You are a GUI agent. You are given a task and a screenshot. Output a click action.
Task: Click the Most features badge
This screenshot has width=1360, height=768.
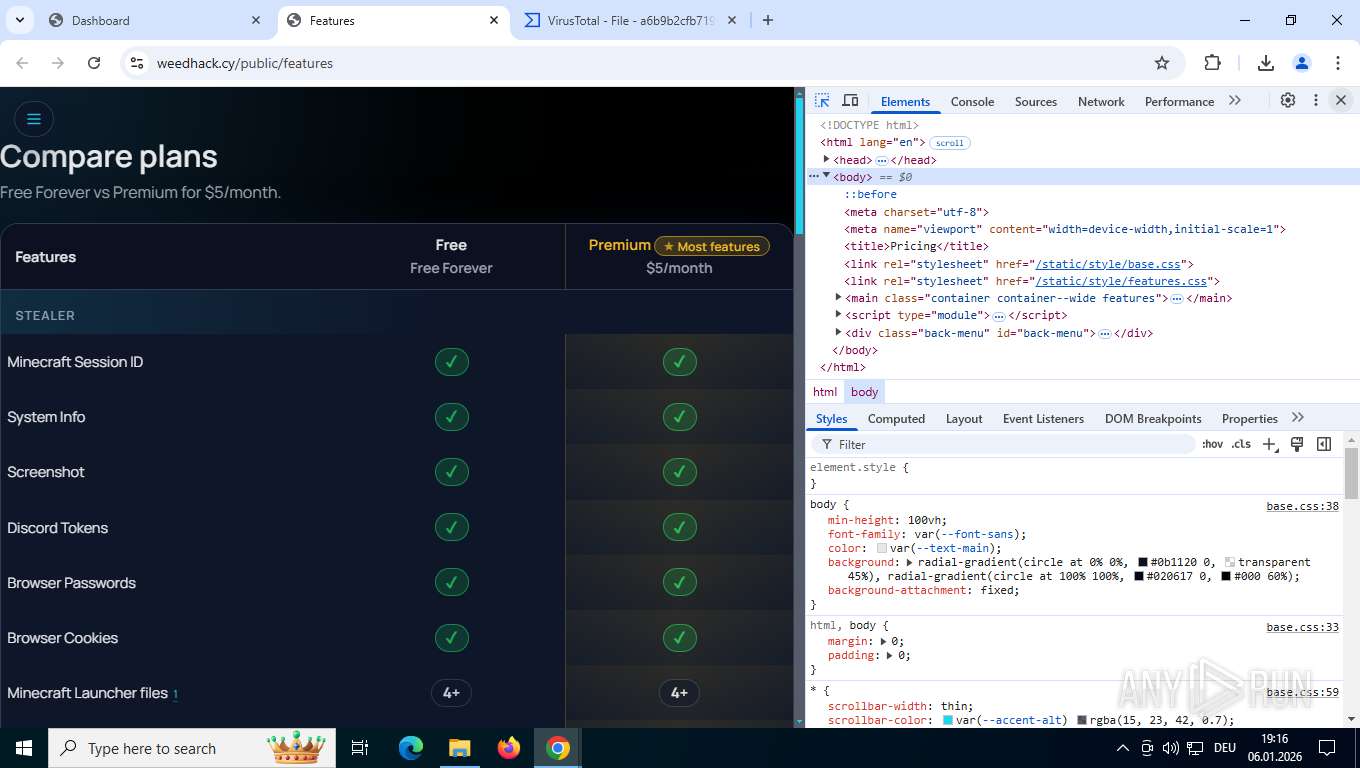[x=712, y=246]
